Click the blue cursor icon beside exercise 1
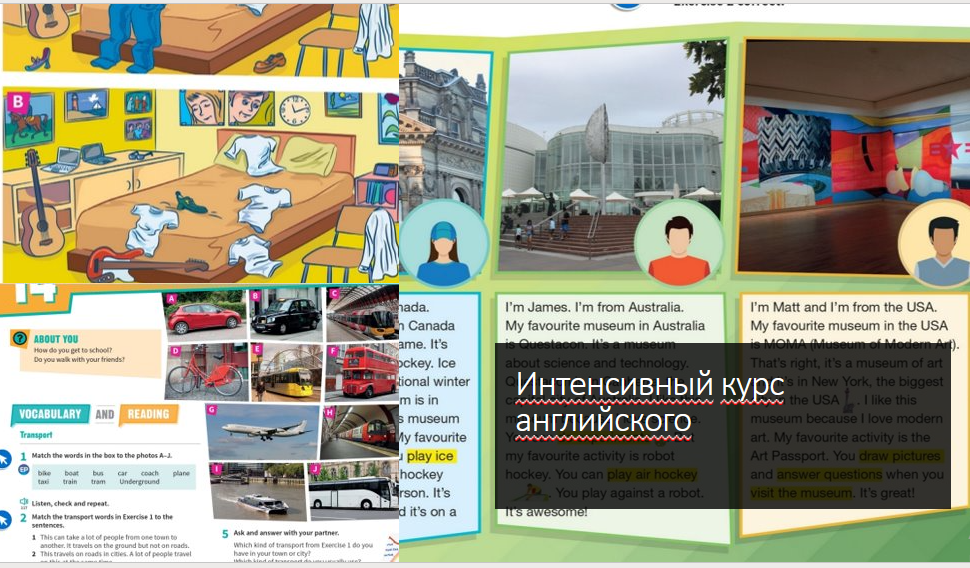Screen dimensions: 970x568 [x=4, y=459]
